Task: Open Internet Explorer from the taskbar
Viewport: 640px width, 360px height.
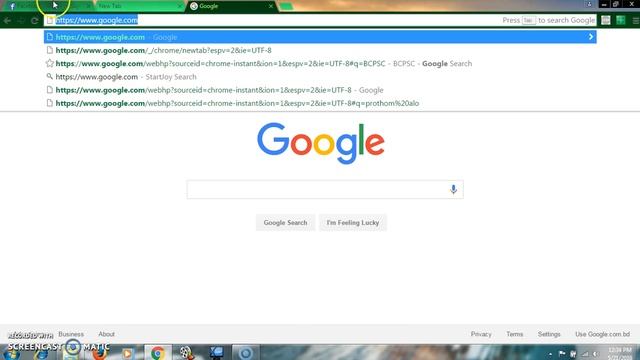Action: (x=41, y=355)
